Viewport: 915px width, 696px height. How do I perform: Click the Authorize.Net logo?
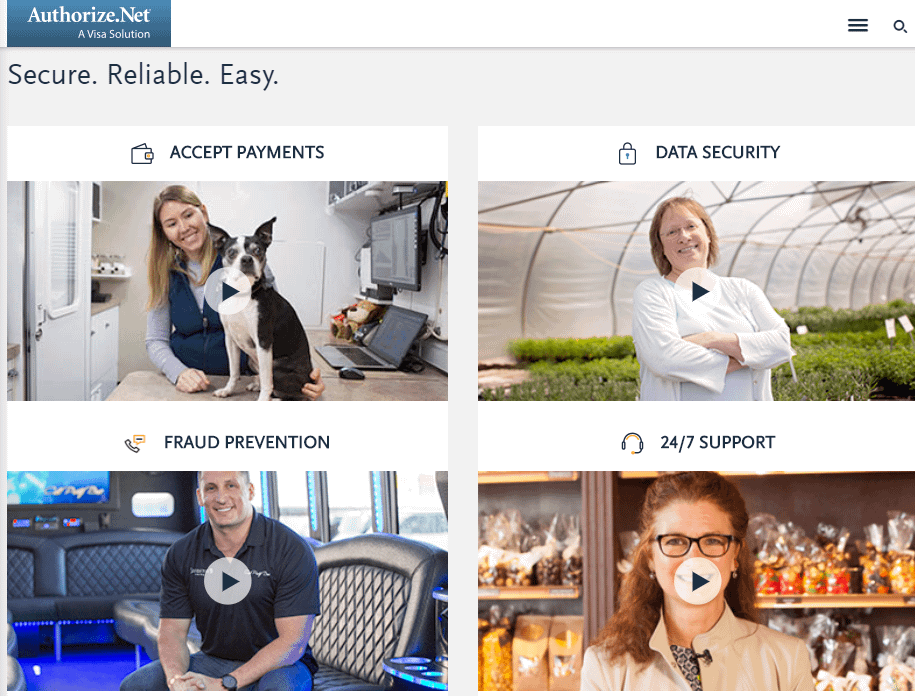click(x=89, y=23)
